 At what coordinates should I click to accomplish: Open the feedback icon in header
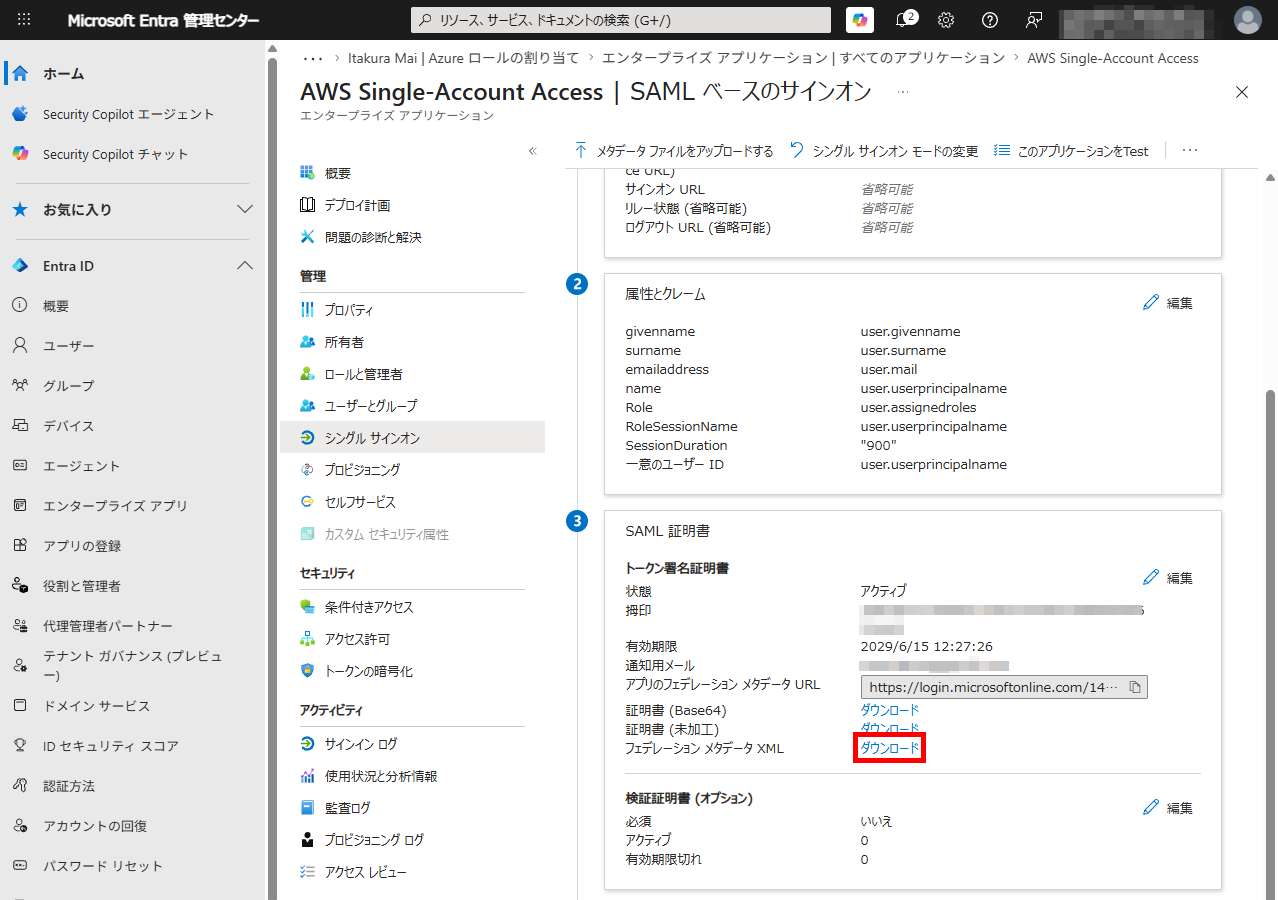pyautogui.click(x=1034, y=20)
